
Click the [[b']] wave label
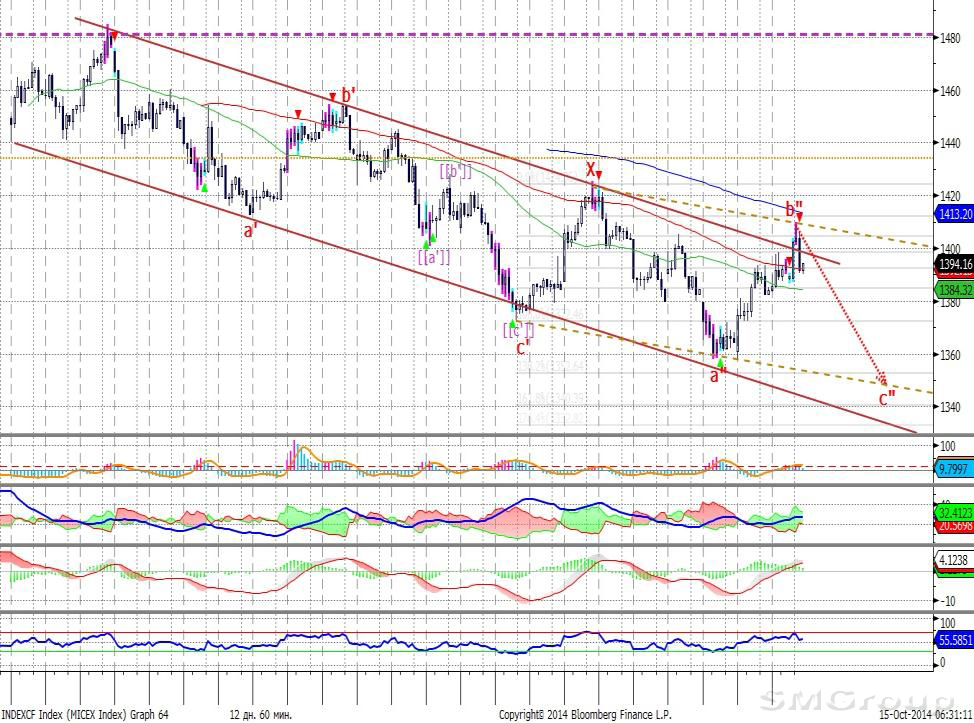(456, 171)
